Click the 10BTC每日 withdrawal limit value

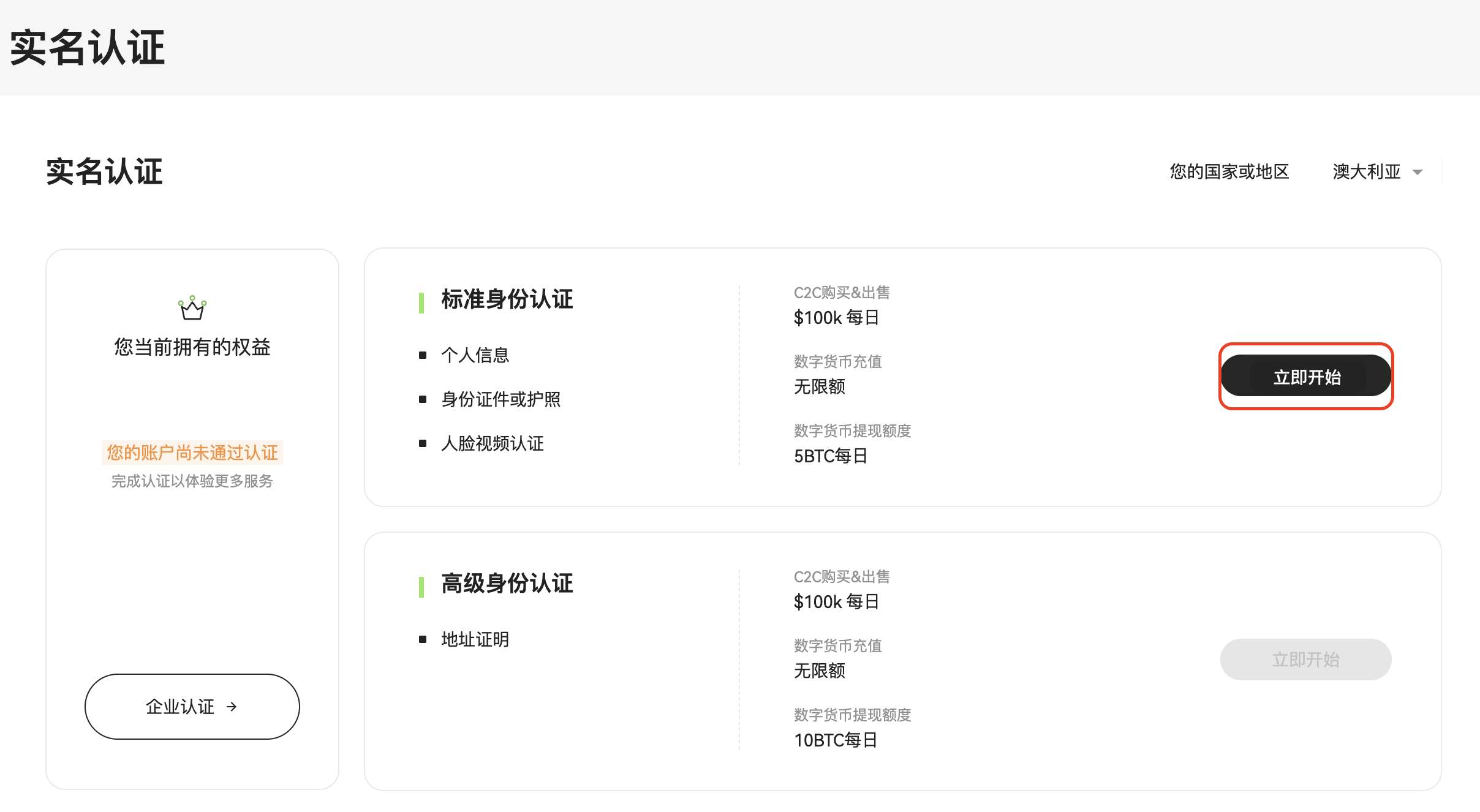pyautogui.click(x=836, y=740)
